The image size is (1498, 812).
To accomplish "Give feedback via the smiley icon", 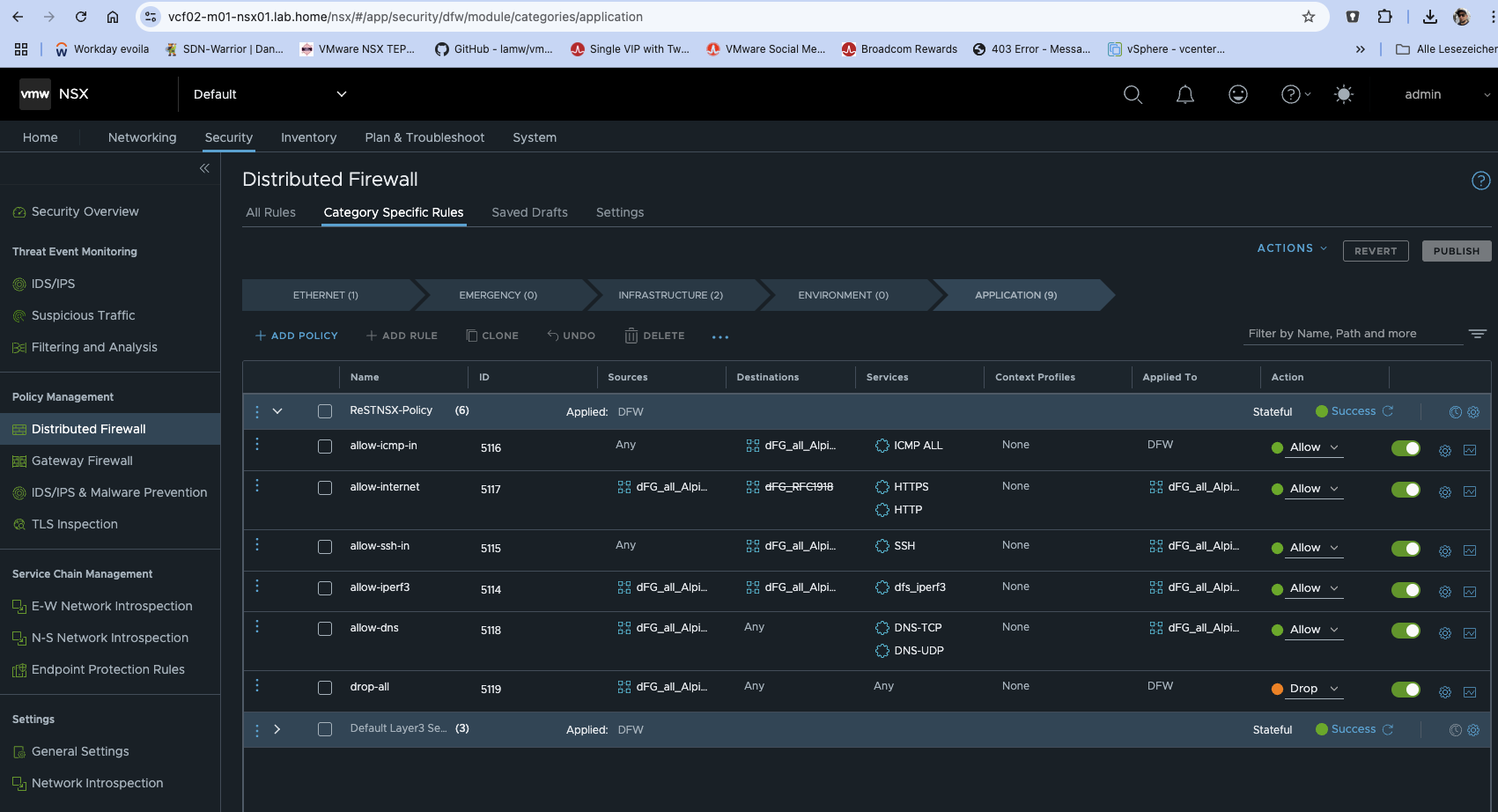I will coord(1238,94).
